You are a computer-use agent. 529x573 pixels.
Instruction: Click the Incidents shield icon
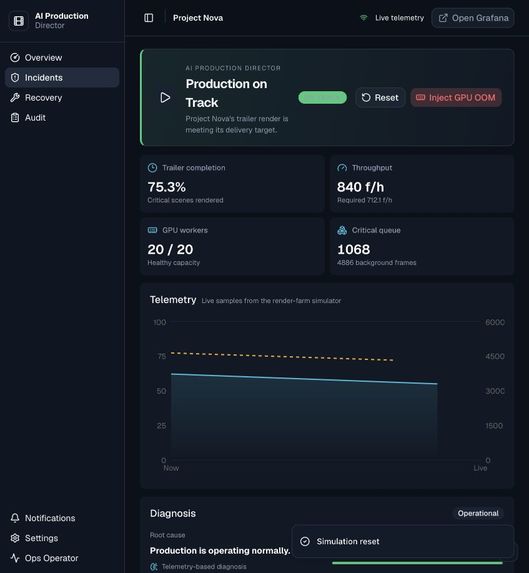point(15,77)
